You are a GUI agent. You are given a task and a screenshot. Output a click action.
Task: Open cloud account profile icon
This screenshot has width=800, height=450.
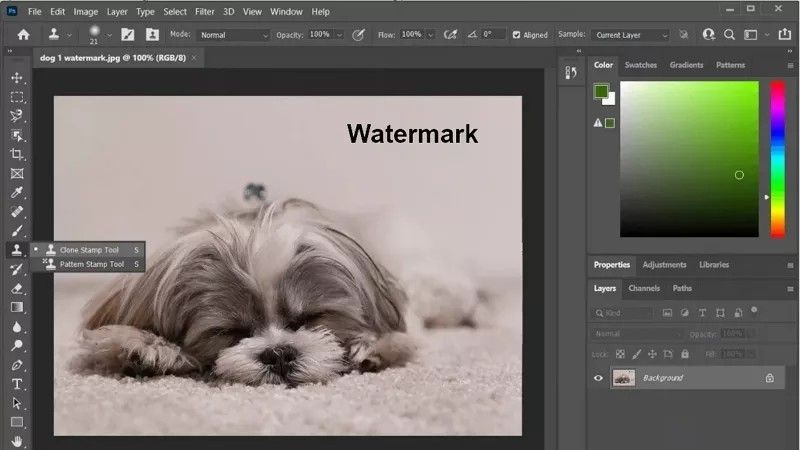(x=708, y=34)
